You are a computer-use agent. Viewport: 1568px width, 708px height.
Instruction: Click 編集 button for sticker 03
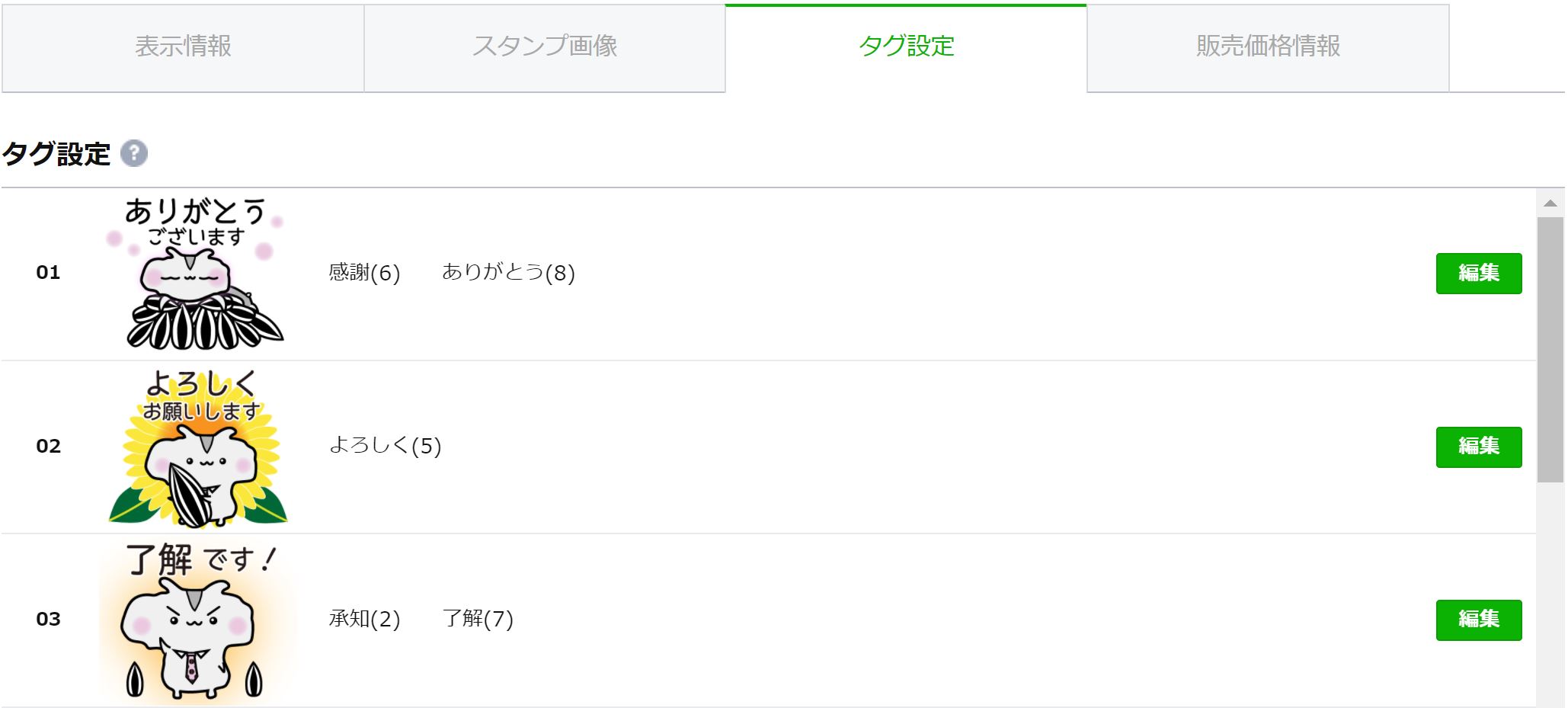pyautogui.click(x=1479, y=620)
